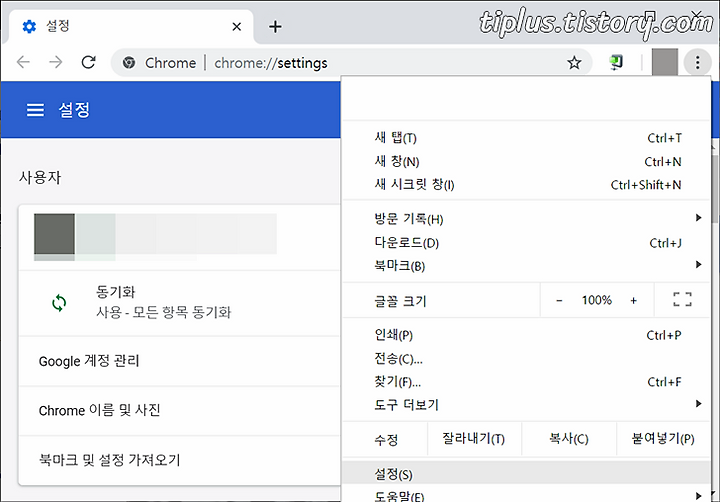Viewport: 720px width, 502px height.
Task: Click 붙여넣기(P) in edit row
Action: [x=663, y=439]
